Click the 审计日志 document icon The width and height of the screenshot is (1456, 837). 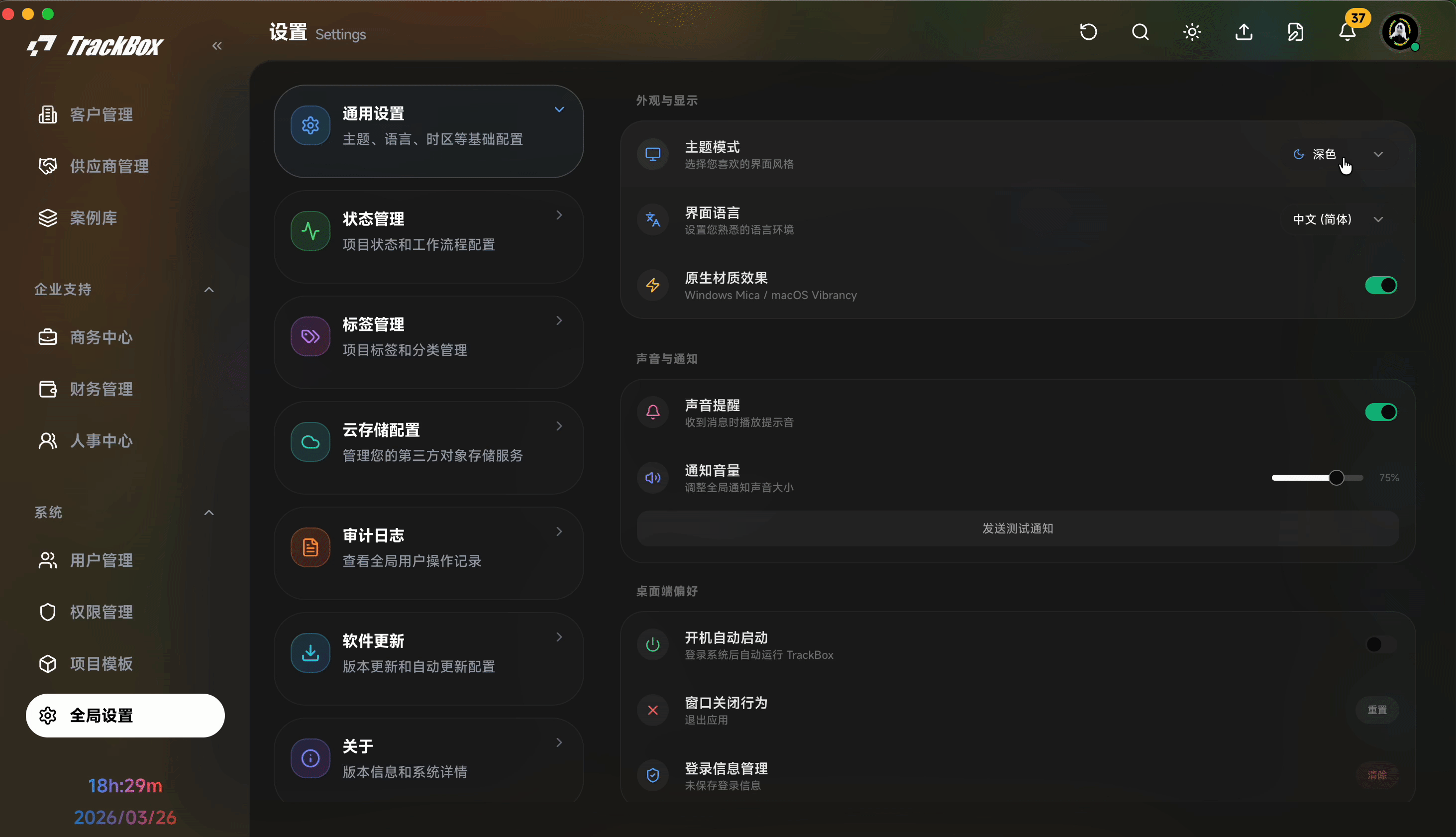click(311, 547)
